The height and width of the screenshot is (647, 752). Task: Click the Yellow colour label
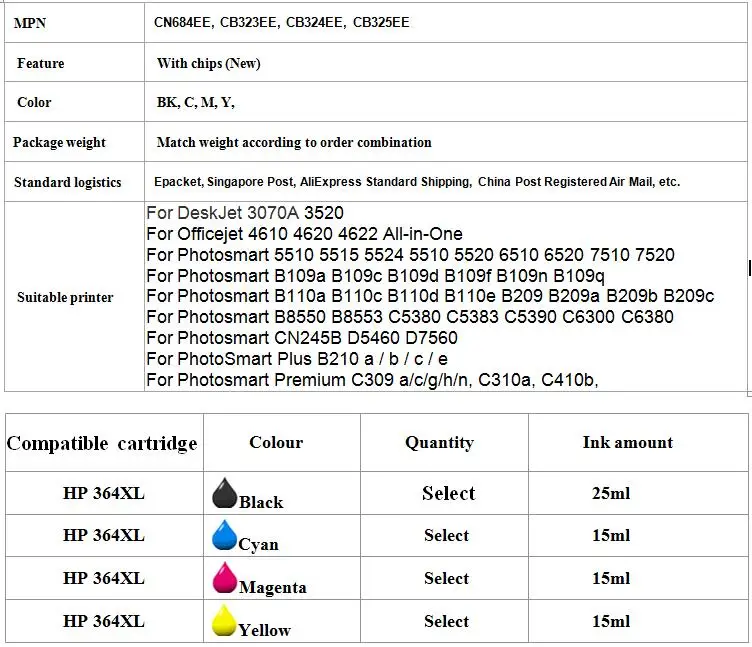coord(265,630)
